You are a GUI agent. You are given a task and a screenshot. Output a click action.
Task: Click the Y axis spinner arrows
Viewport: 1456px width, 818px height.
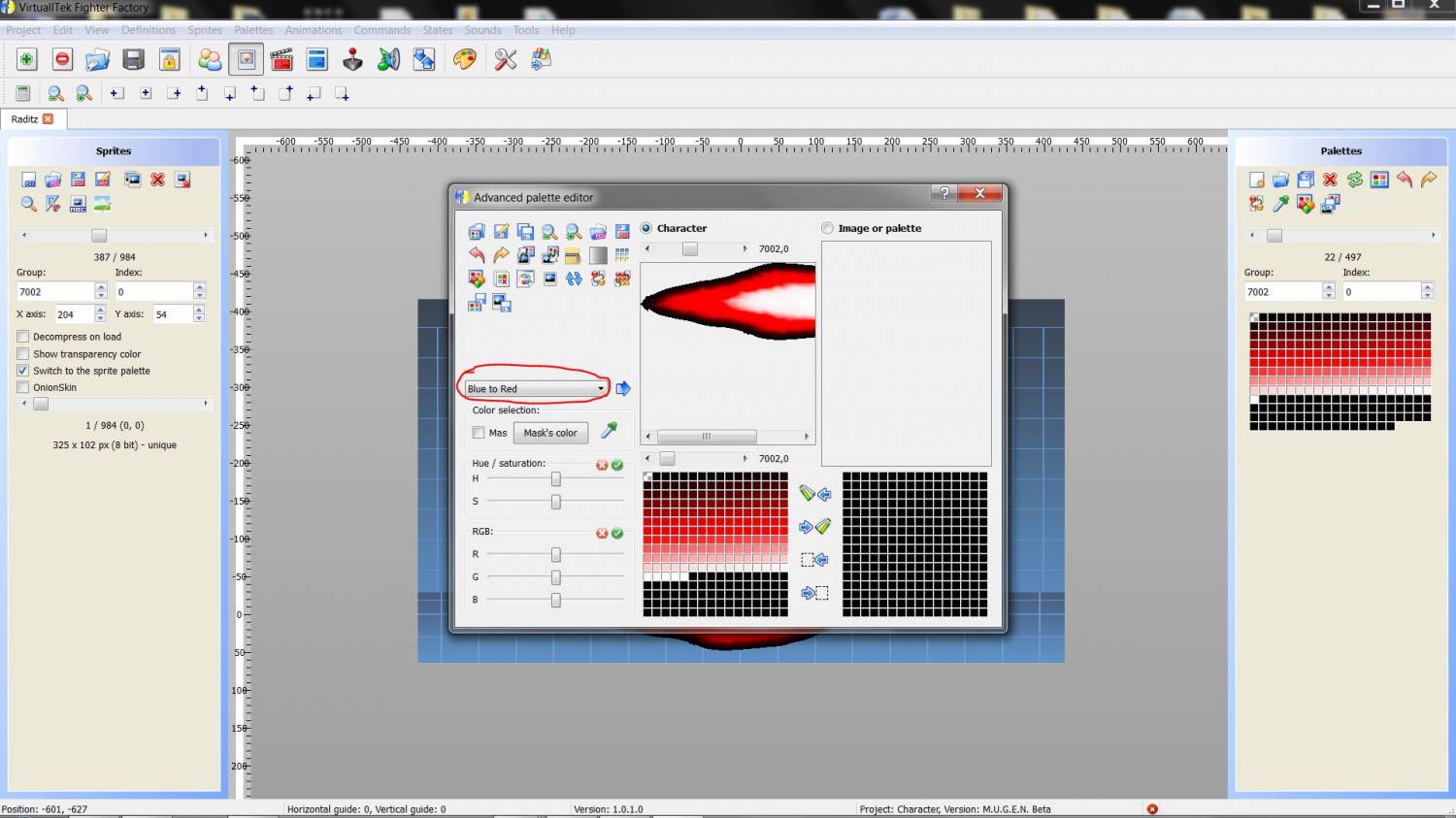tap(199, 314)
